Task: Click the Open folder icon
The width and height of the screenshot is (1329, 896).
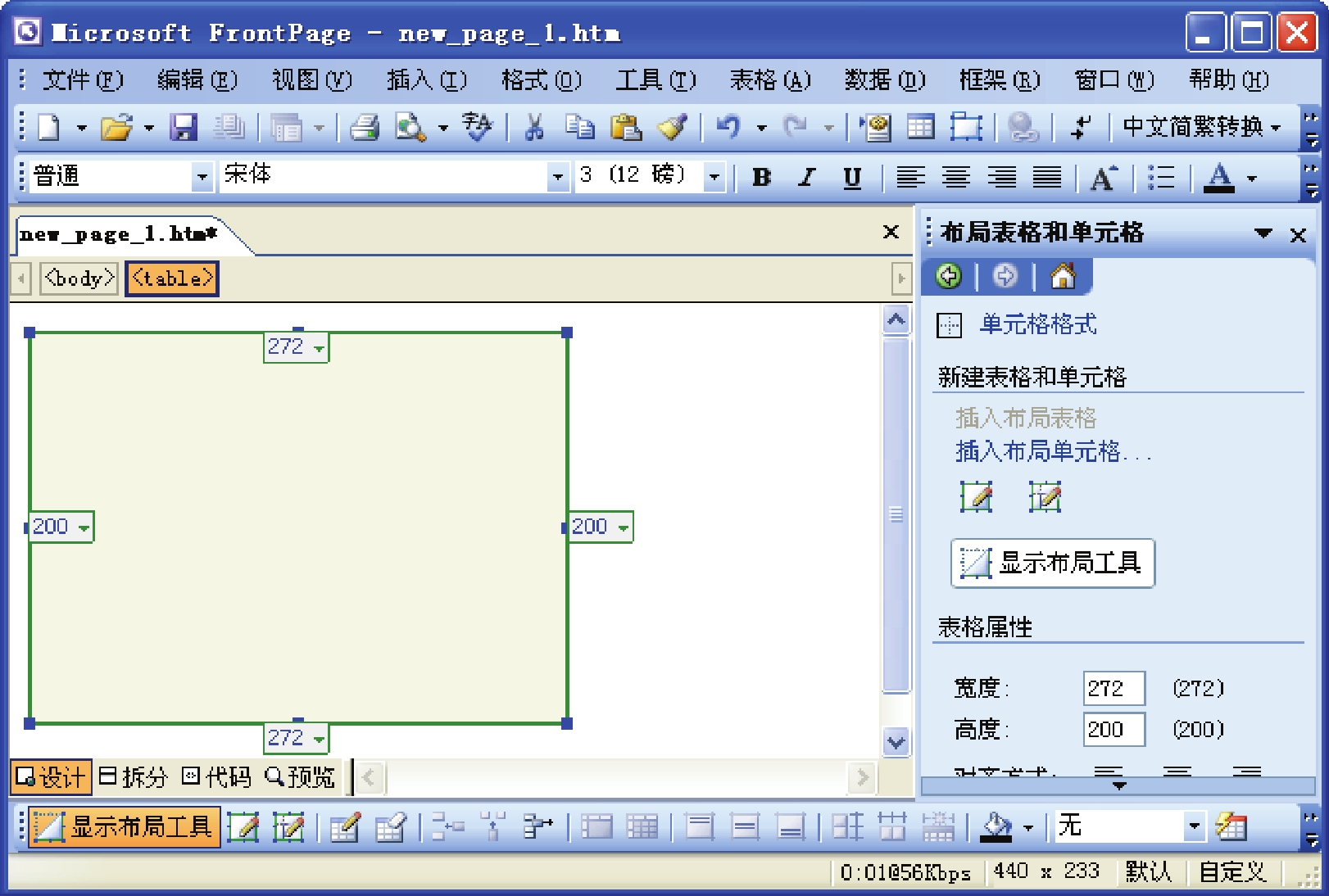Action: point(116,127)
